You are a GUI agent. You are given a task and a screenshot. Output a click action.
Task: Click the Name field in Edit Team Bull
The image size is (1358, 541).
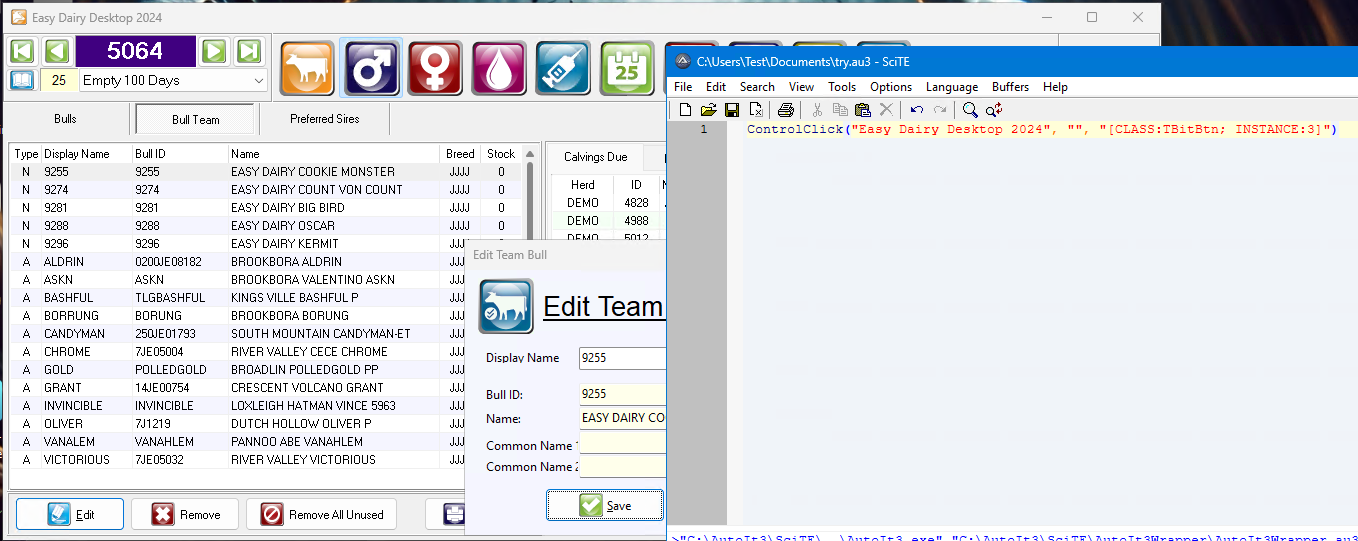(x=622, y=418)
